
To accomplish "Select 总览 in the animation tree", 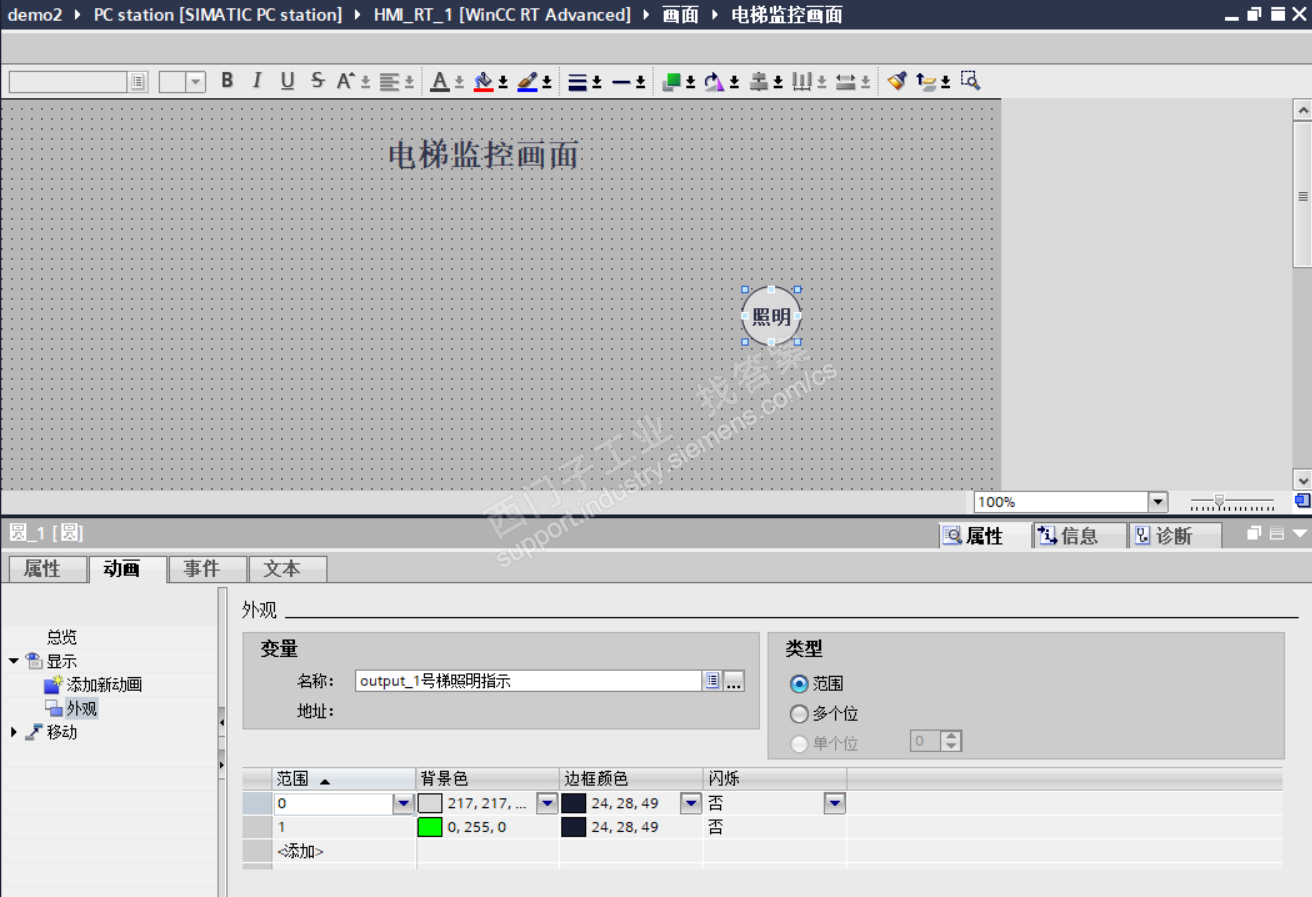I will (62, 637).
